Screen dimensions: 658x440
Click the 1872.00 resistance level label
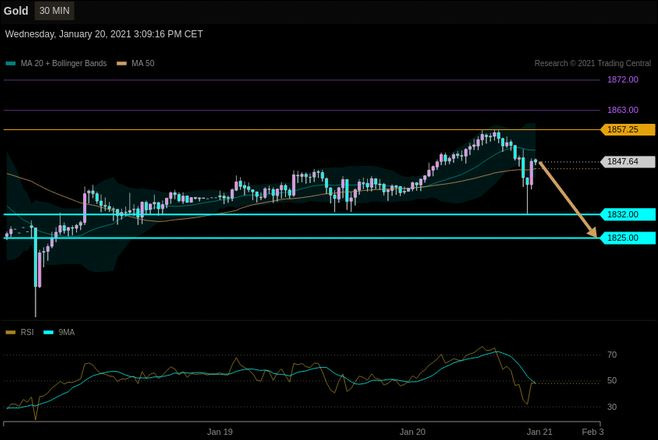tap(623, 80)
